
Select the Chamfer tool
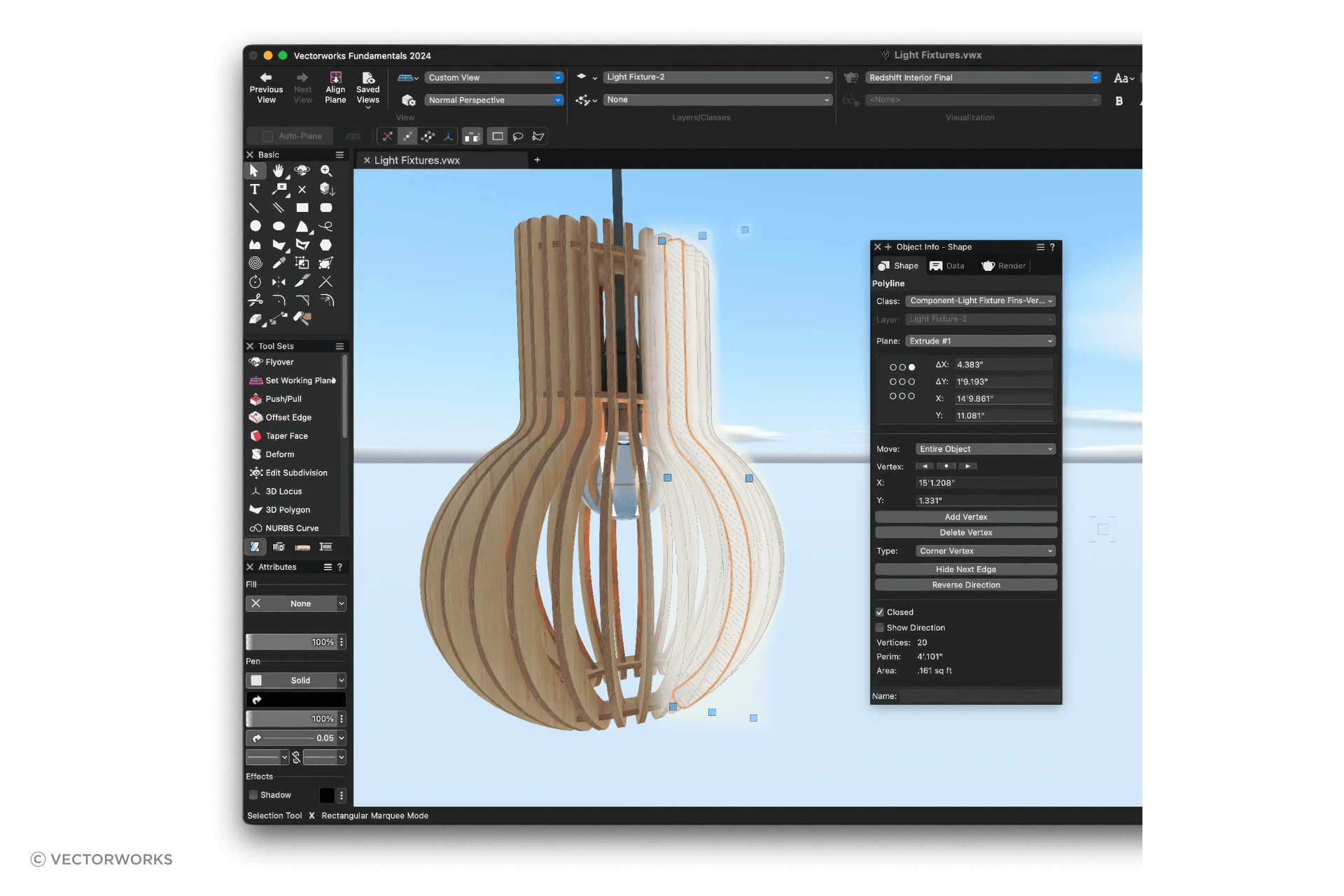click(302, 300)
